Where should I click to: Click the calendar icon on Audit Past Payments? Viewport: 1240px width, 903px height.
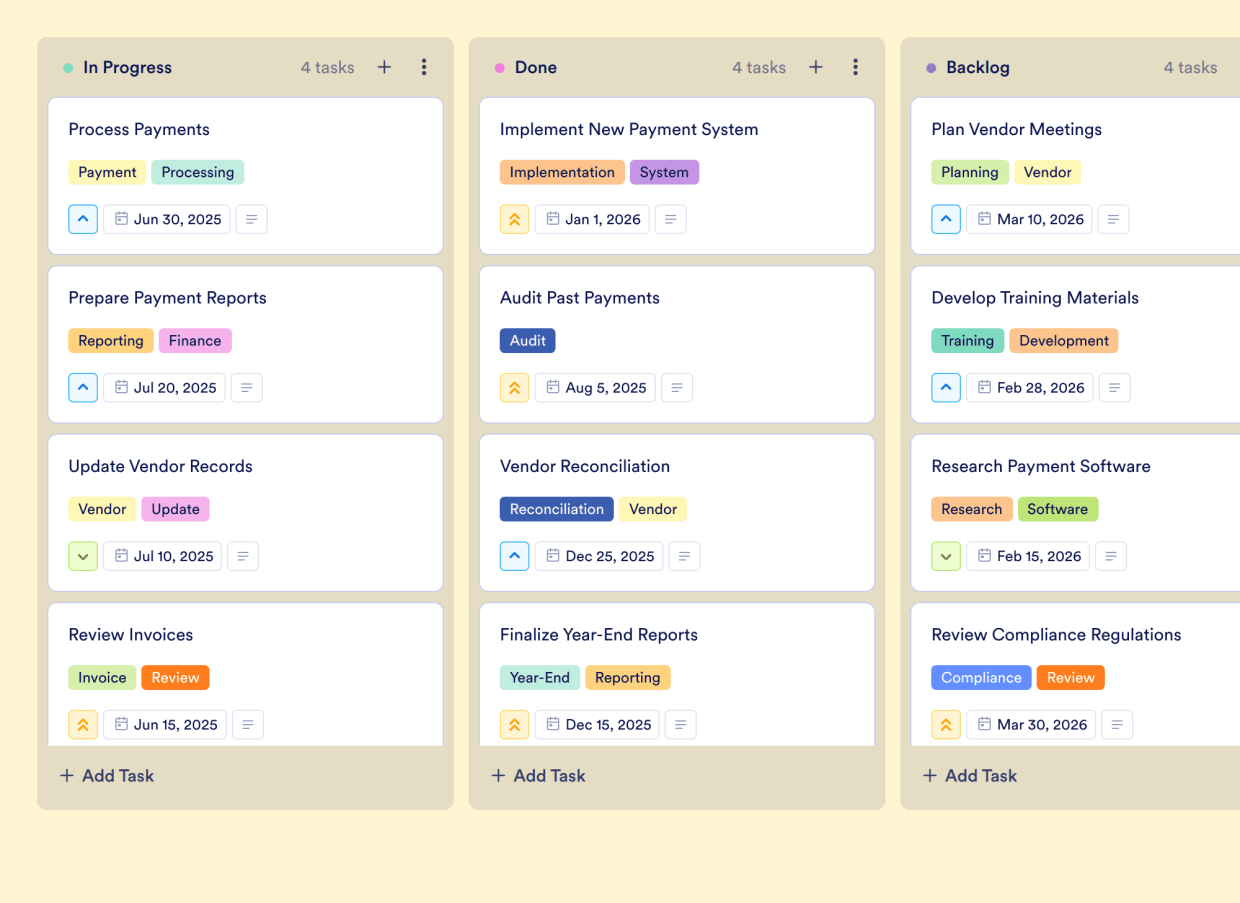554,387
